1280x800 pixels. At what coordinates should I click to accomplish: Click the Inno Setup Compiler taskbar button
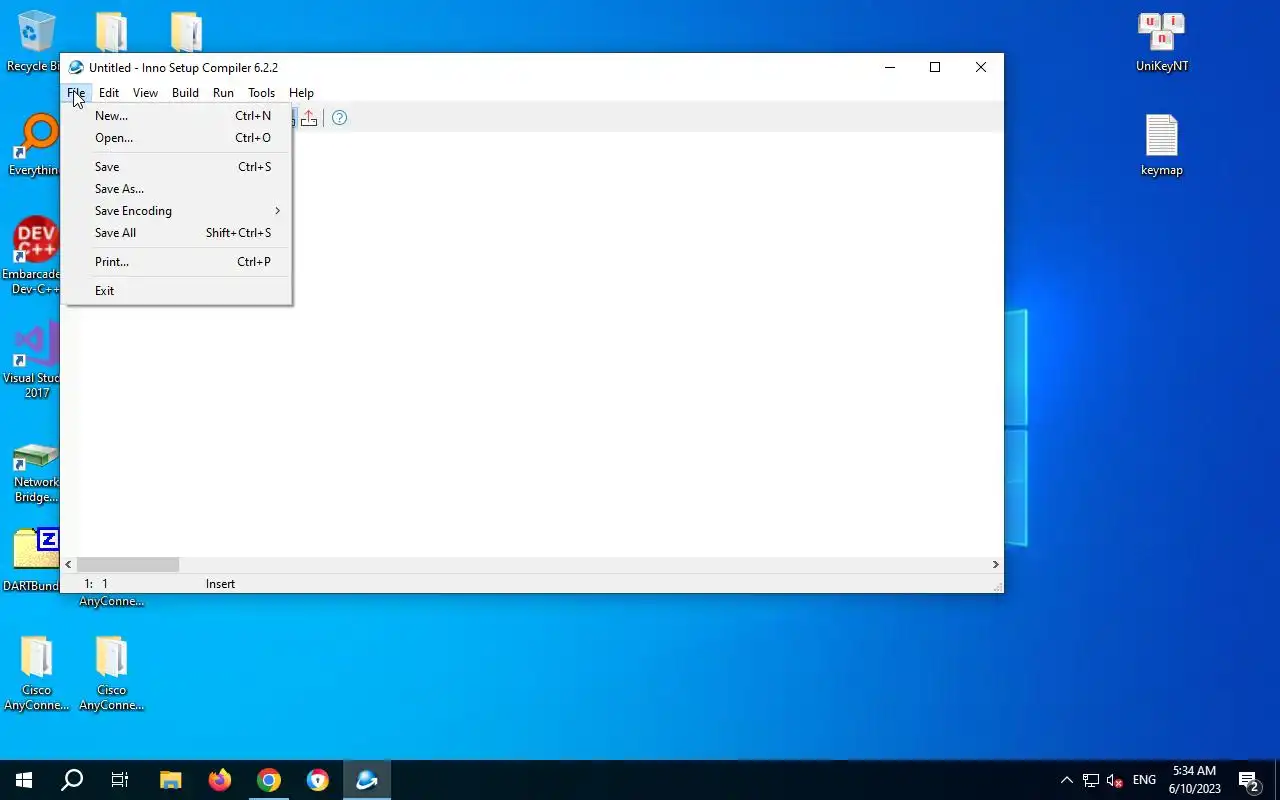(x=367, y=780)
